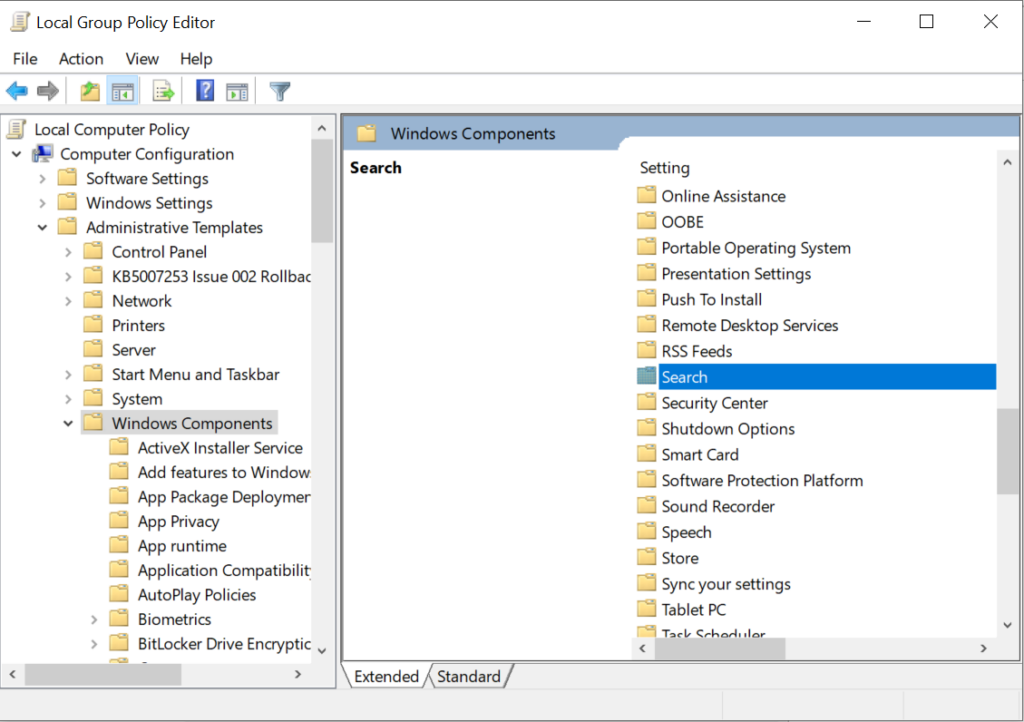Open the Action menu

point(81,59)
